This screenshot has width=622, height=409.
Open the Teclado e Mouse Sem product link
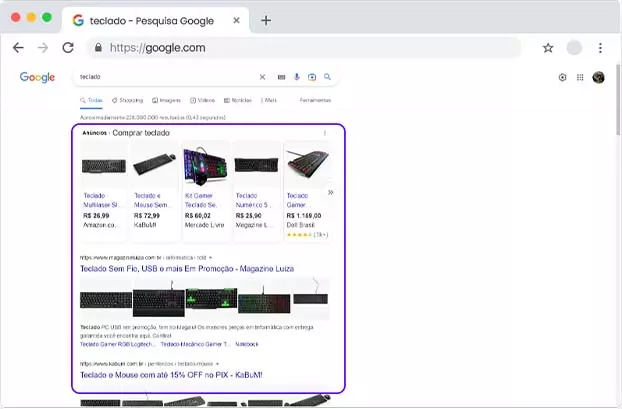pyautogui.click(x=152, y=200)
